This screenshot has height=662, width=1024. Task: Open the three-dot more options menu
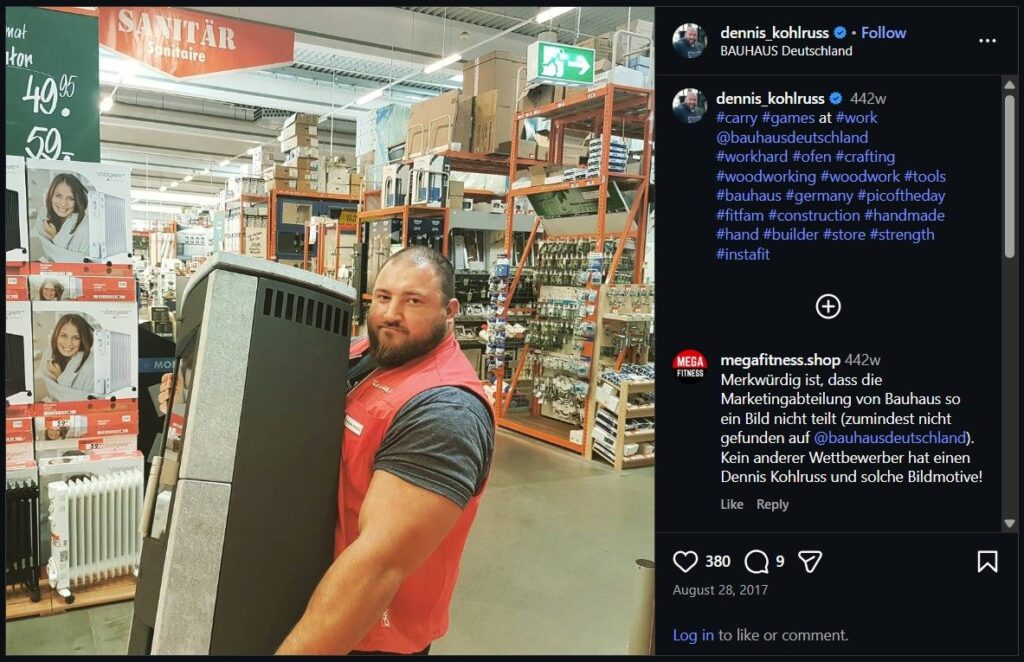tap(987, 40)
